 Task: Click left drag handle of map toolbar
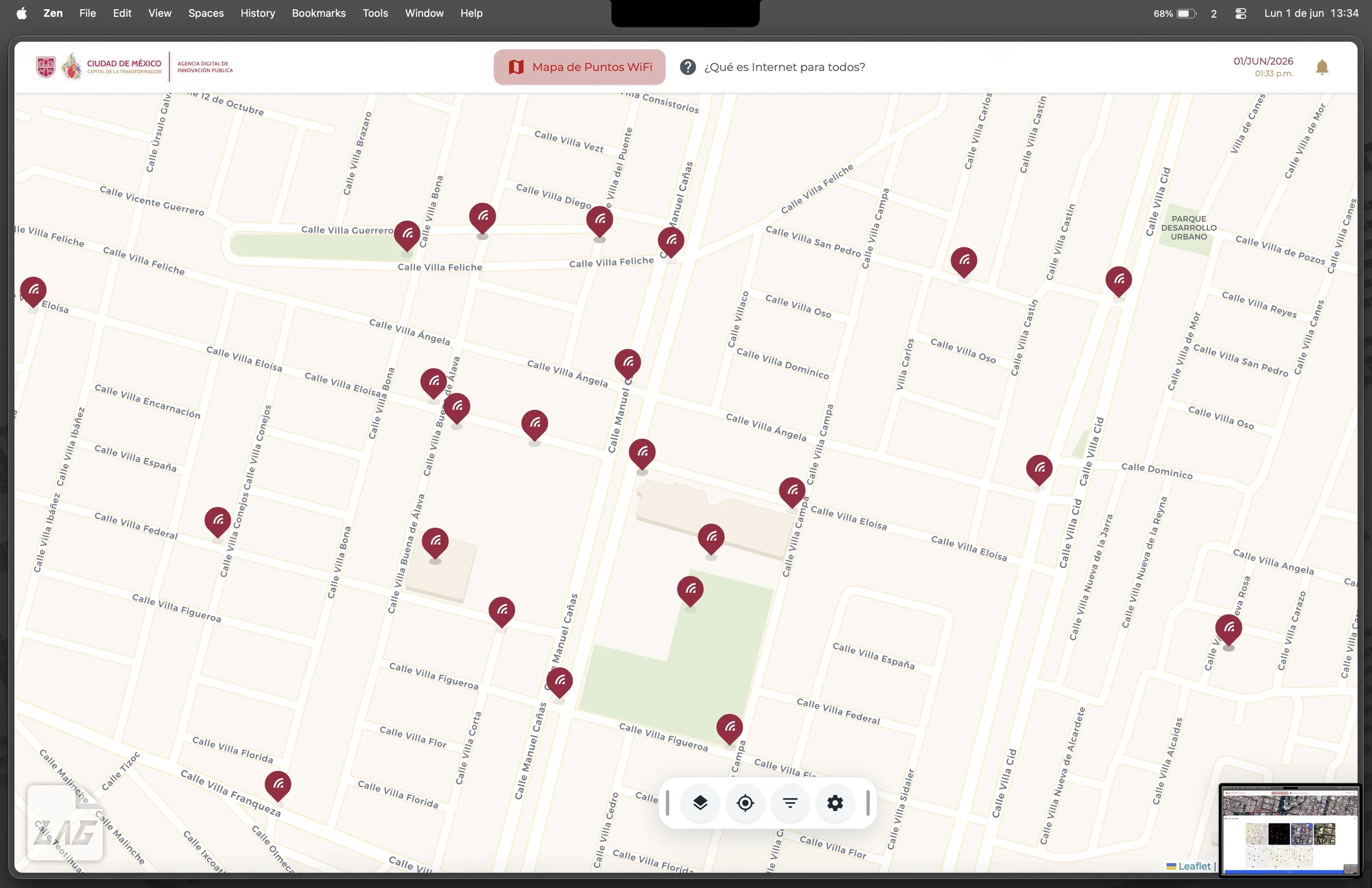668,803
